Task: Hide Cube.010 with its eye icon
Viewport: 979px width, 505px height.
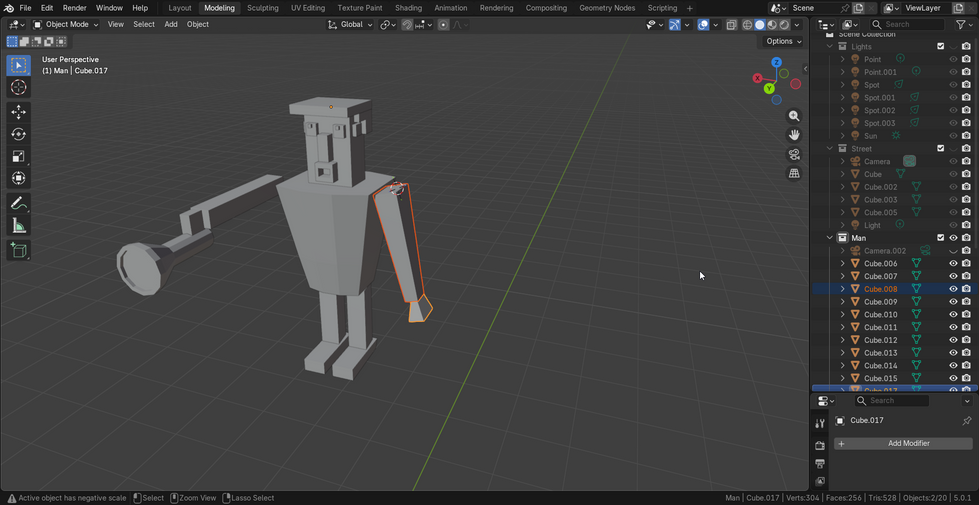Action: (x=953, y=315)
